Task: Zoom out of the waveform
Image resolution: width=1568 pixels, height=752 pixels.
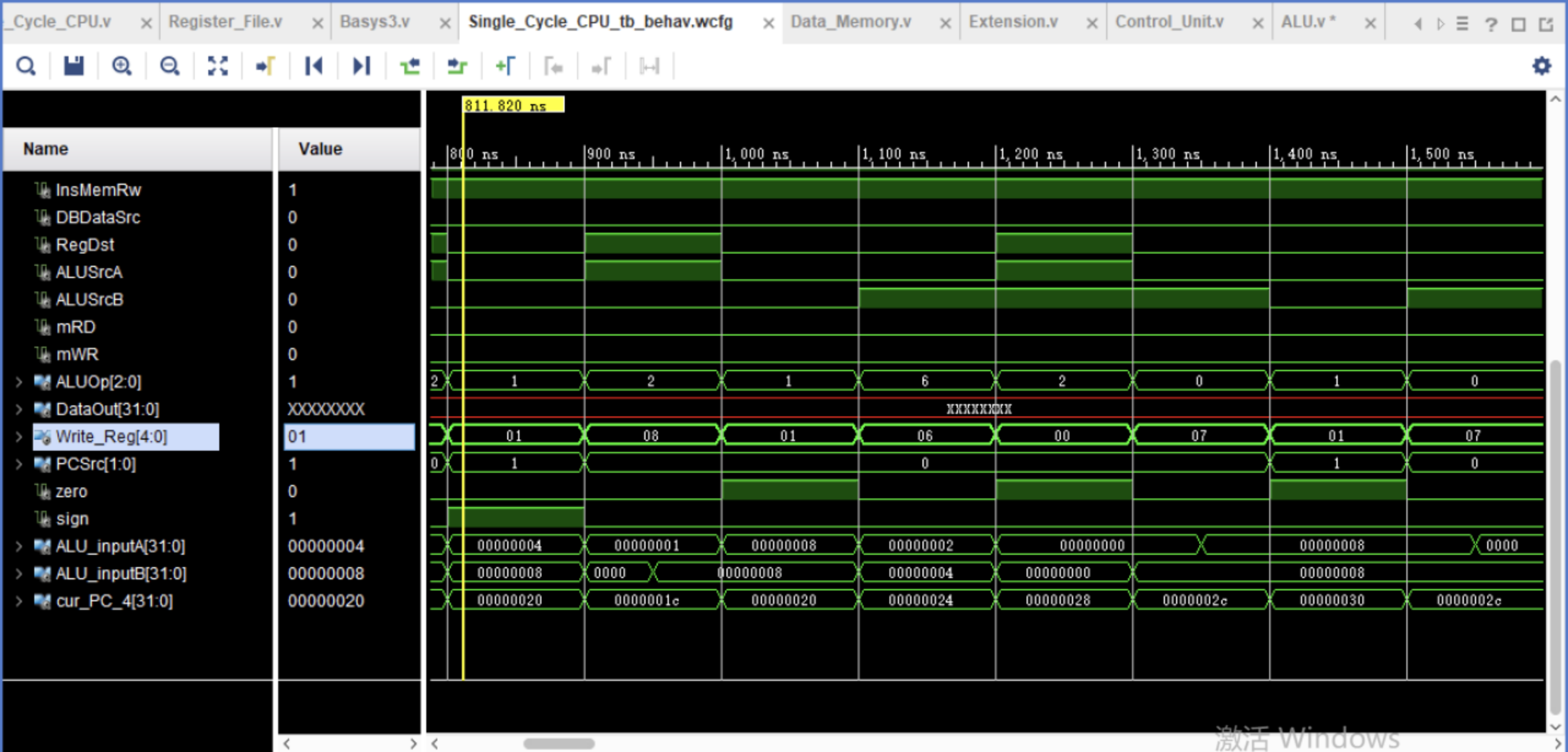Action: tap(170, 66)
